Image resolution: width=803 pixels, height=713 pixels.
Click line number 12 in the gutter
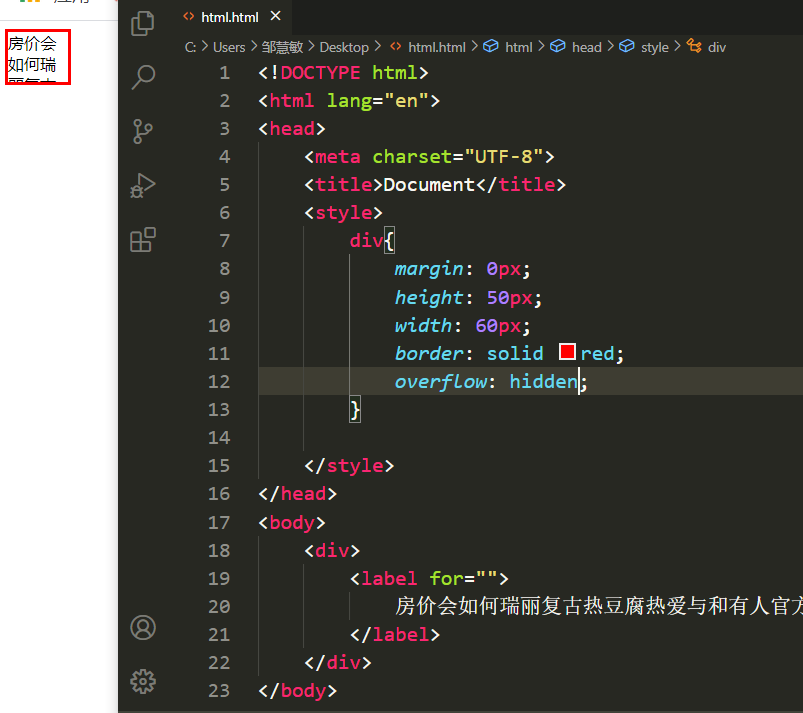click(x=219, y=382)
